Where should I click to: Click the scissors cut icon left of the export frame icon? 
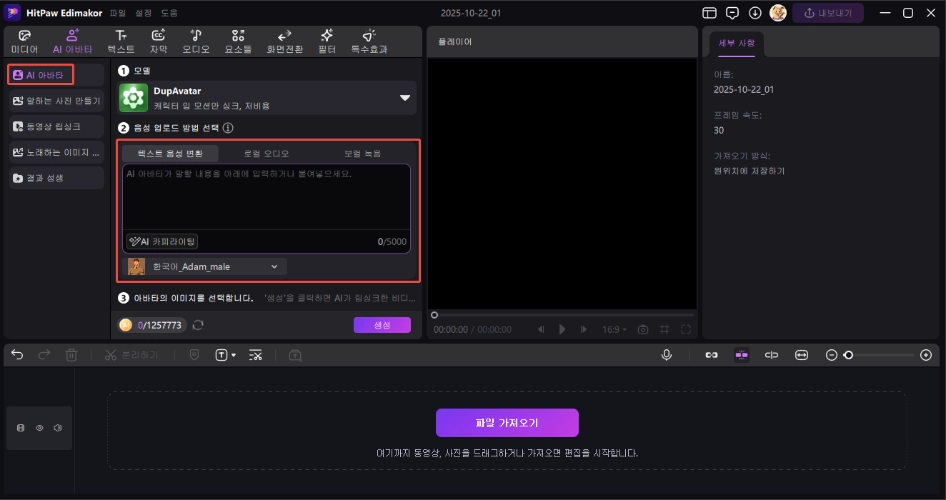click(x=255, y=355)
